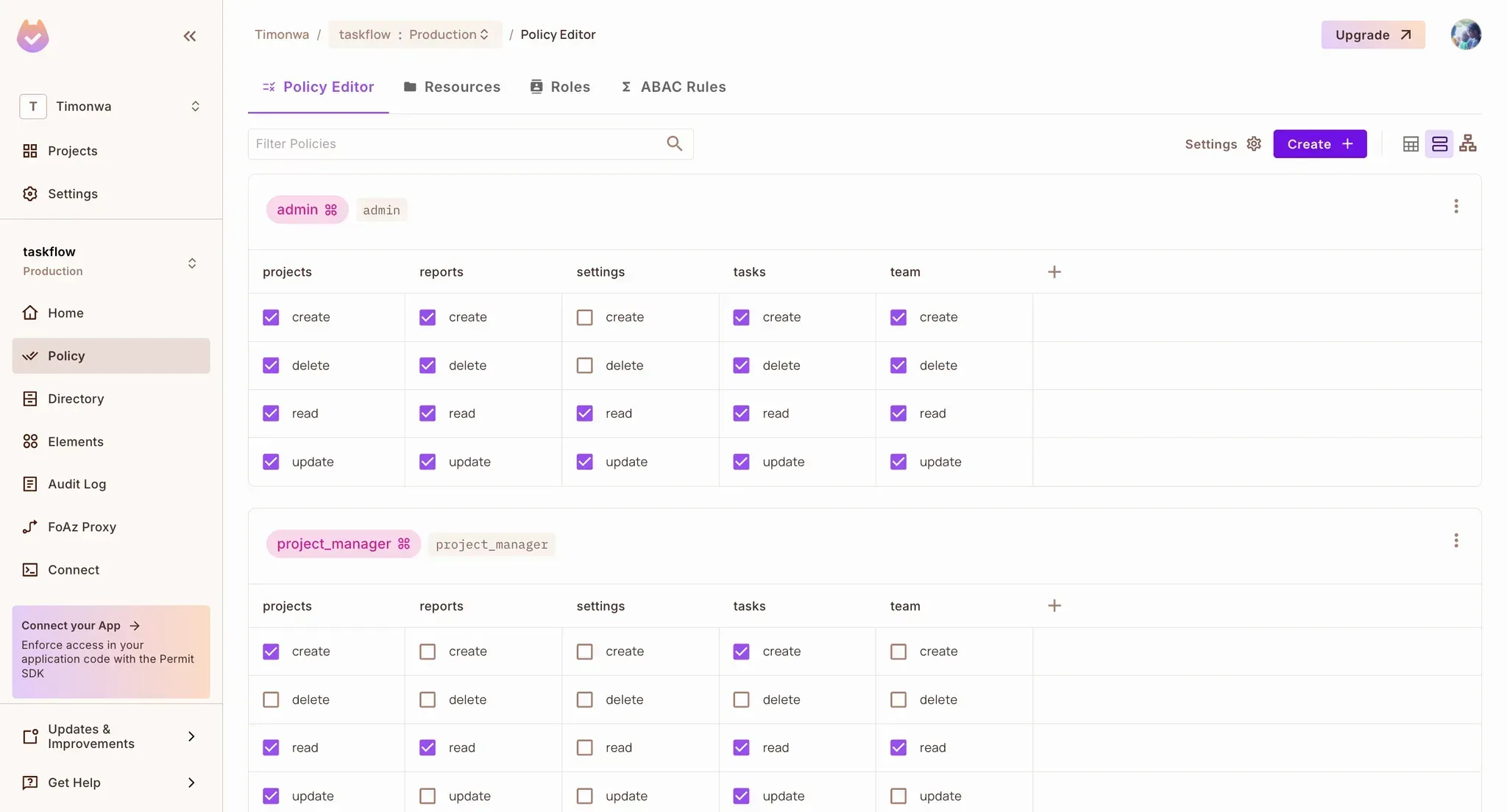Switch to the table grid view icon
Screen dimensions: 1507x812
[x=1411, y=144]
